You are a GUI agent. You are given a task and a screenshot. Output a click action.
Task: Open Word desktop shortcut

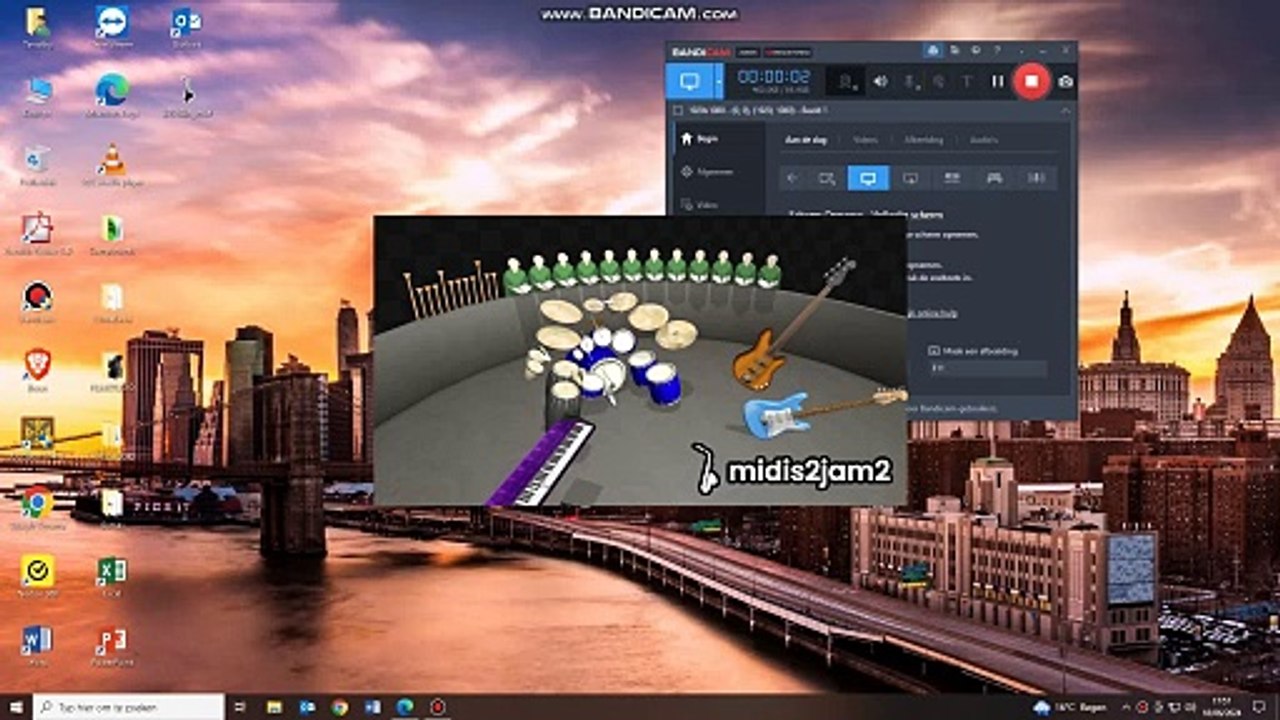38,645
